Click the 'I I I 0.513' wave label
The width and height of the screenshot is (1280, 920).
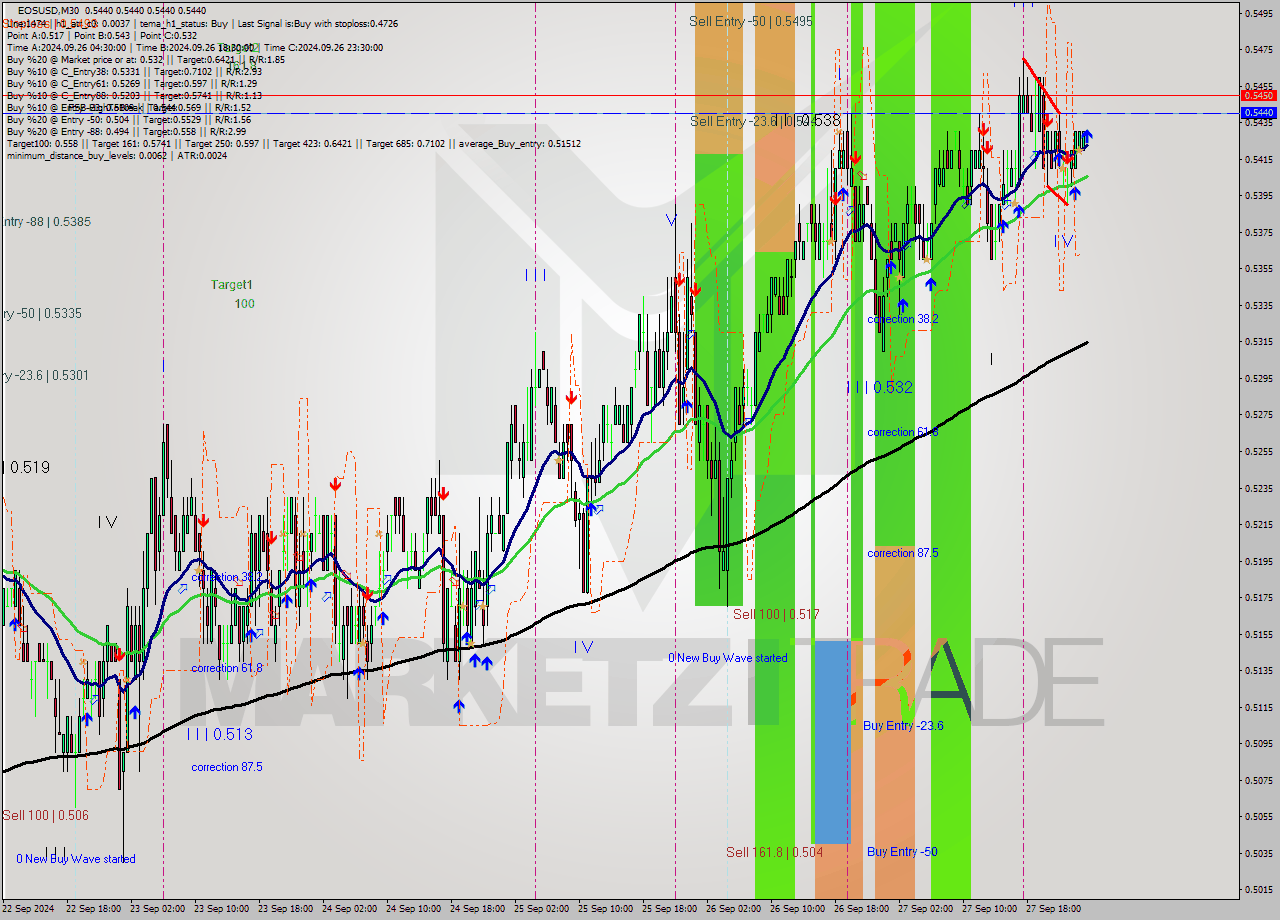219,734
